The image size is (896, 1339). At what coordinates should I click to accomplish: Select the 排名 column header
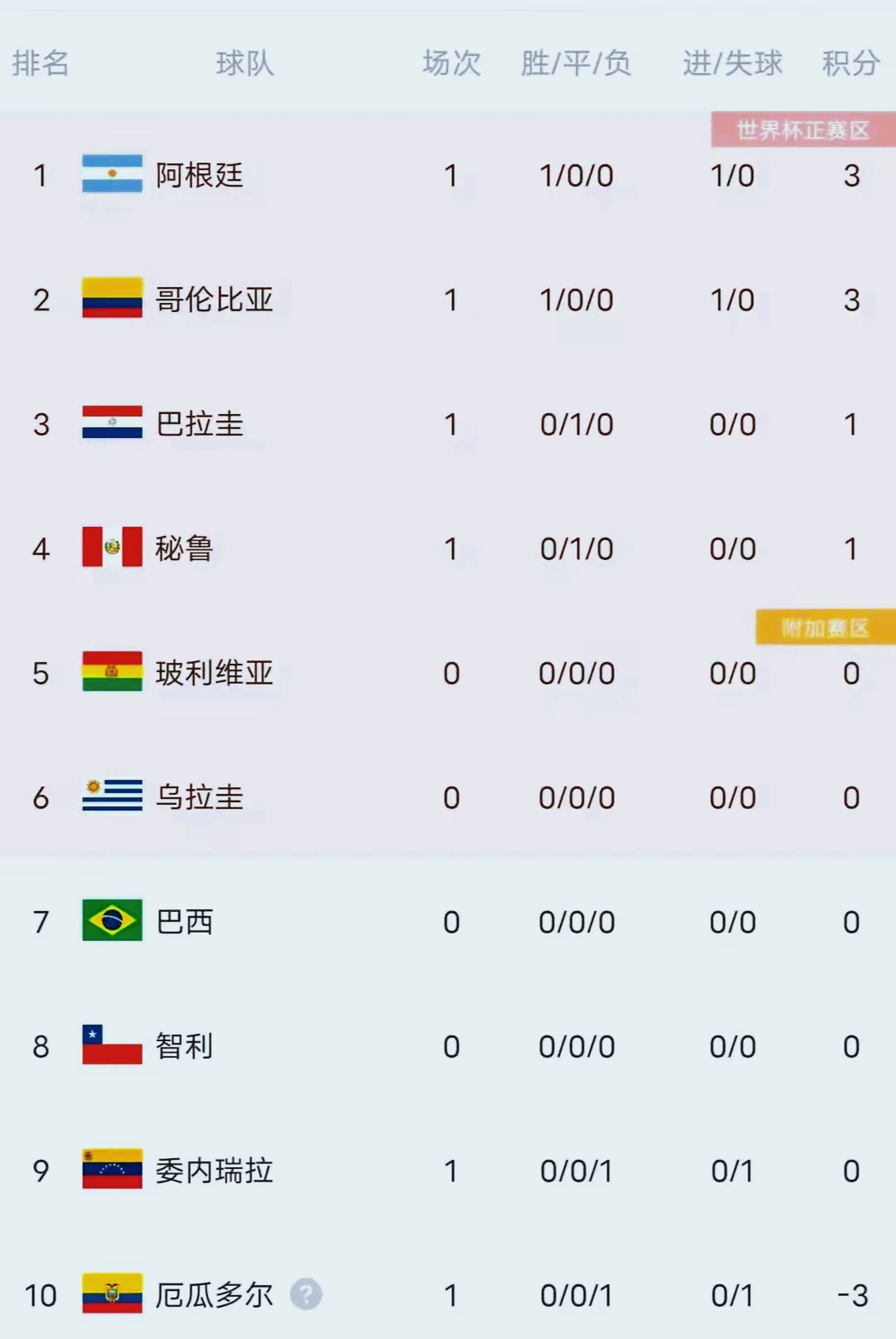point(41,63)
